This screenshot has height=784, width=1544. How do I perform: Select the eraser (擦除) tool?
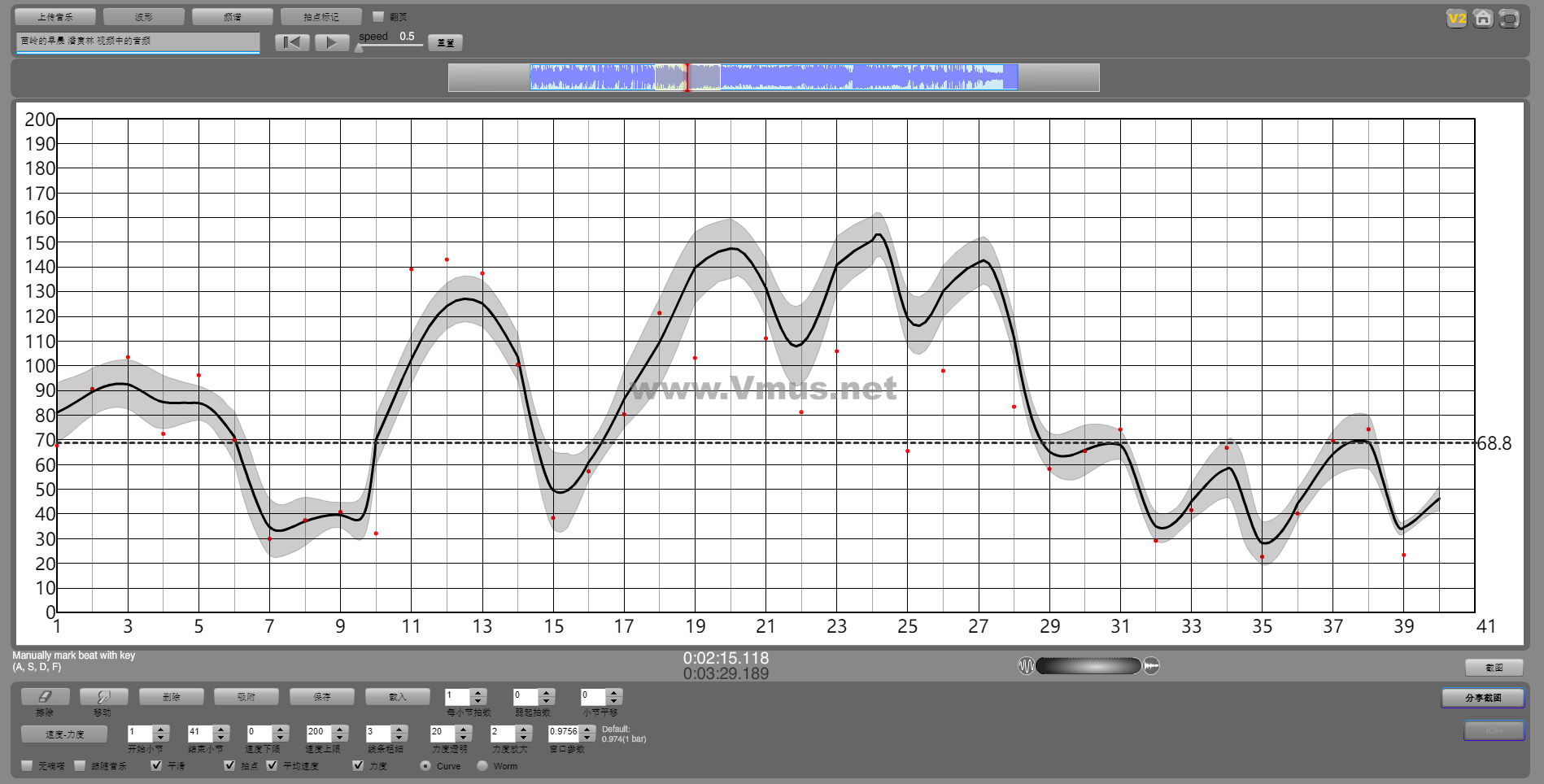tap(45, 697)
